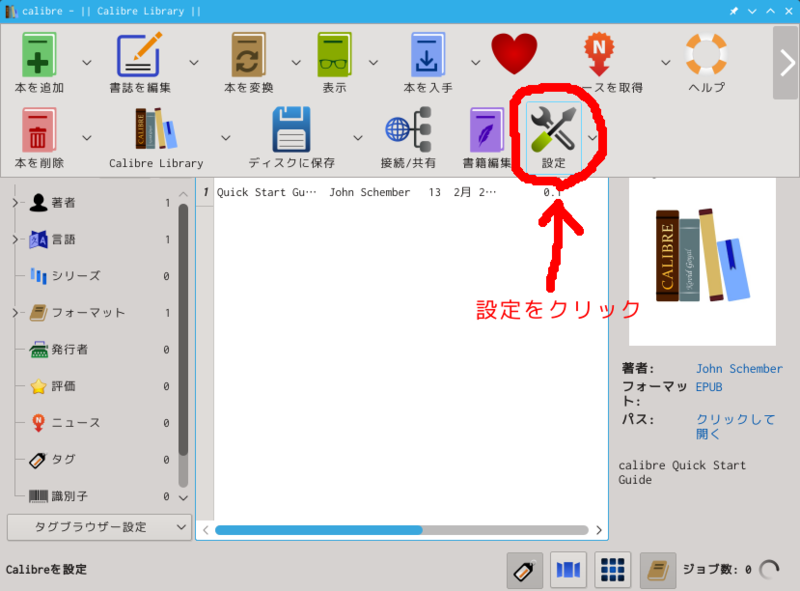This screenshot has width=800, height=591.
Task: Toggle book details panel button in status bar
Action: (x=658, y=570)
